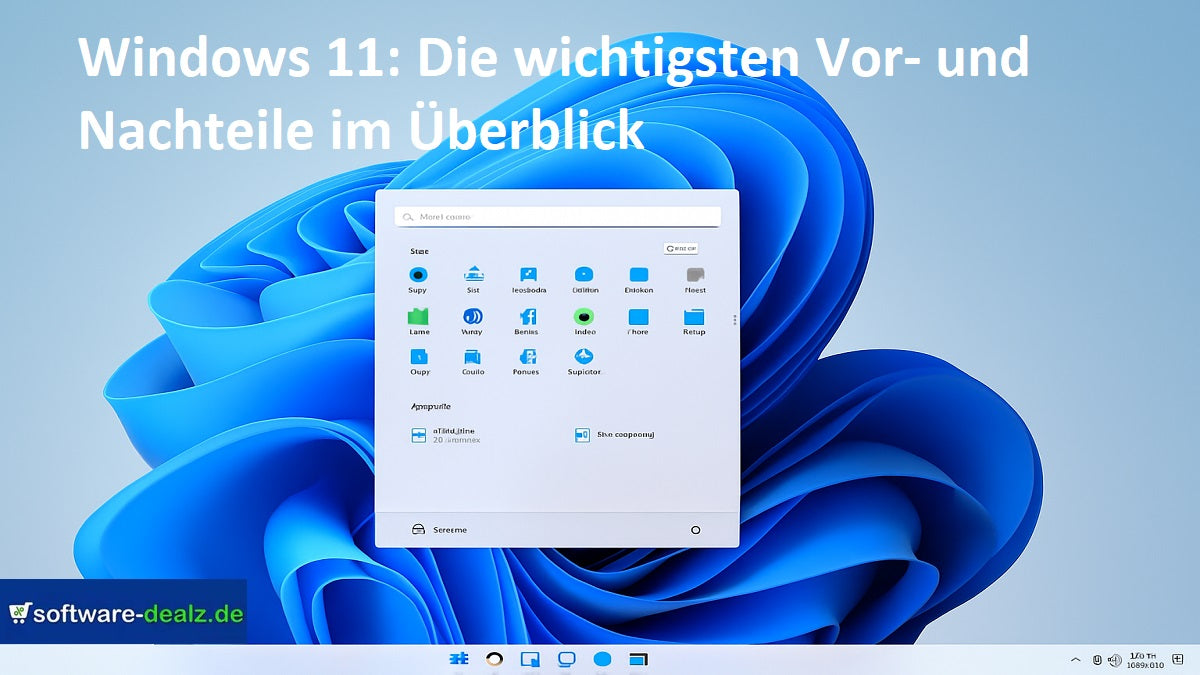Expand hidden icons with the tray chevron

tap(1077, 659)
